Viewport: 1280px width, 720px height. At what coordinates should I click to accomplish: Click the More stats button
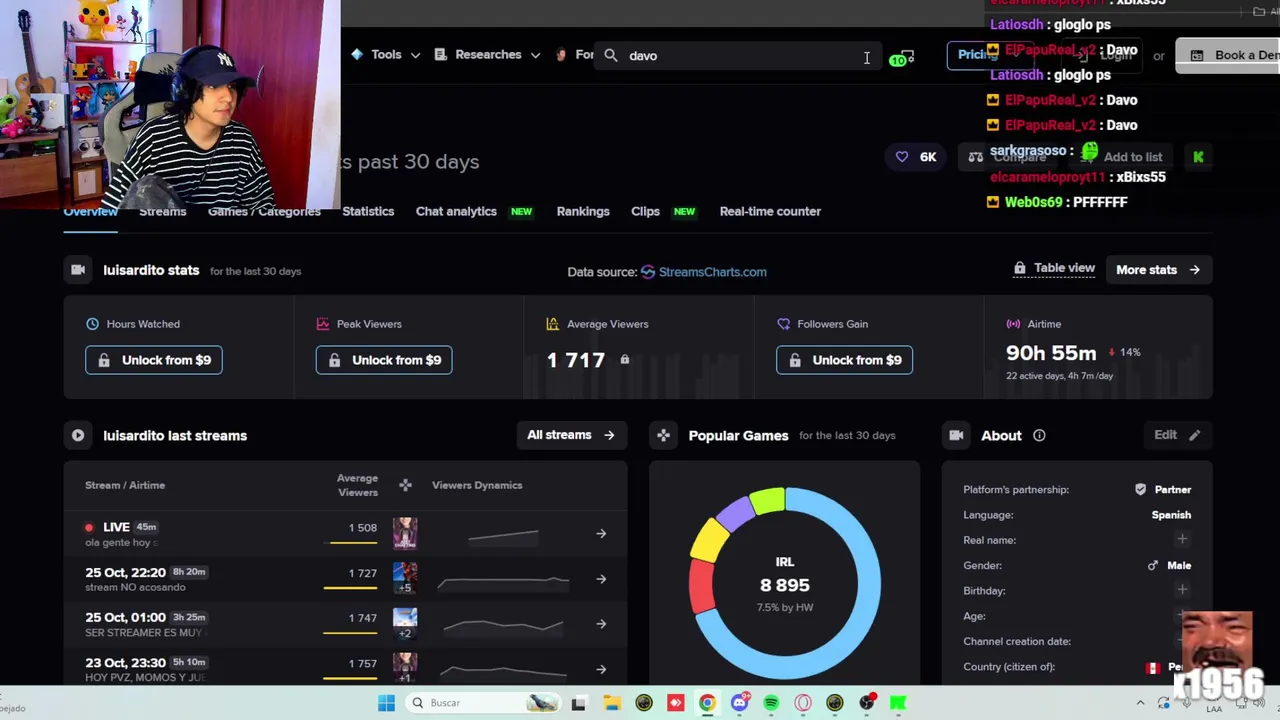[x=1158, y=270]
